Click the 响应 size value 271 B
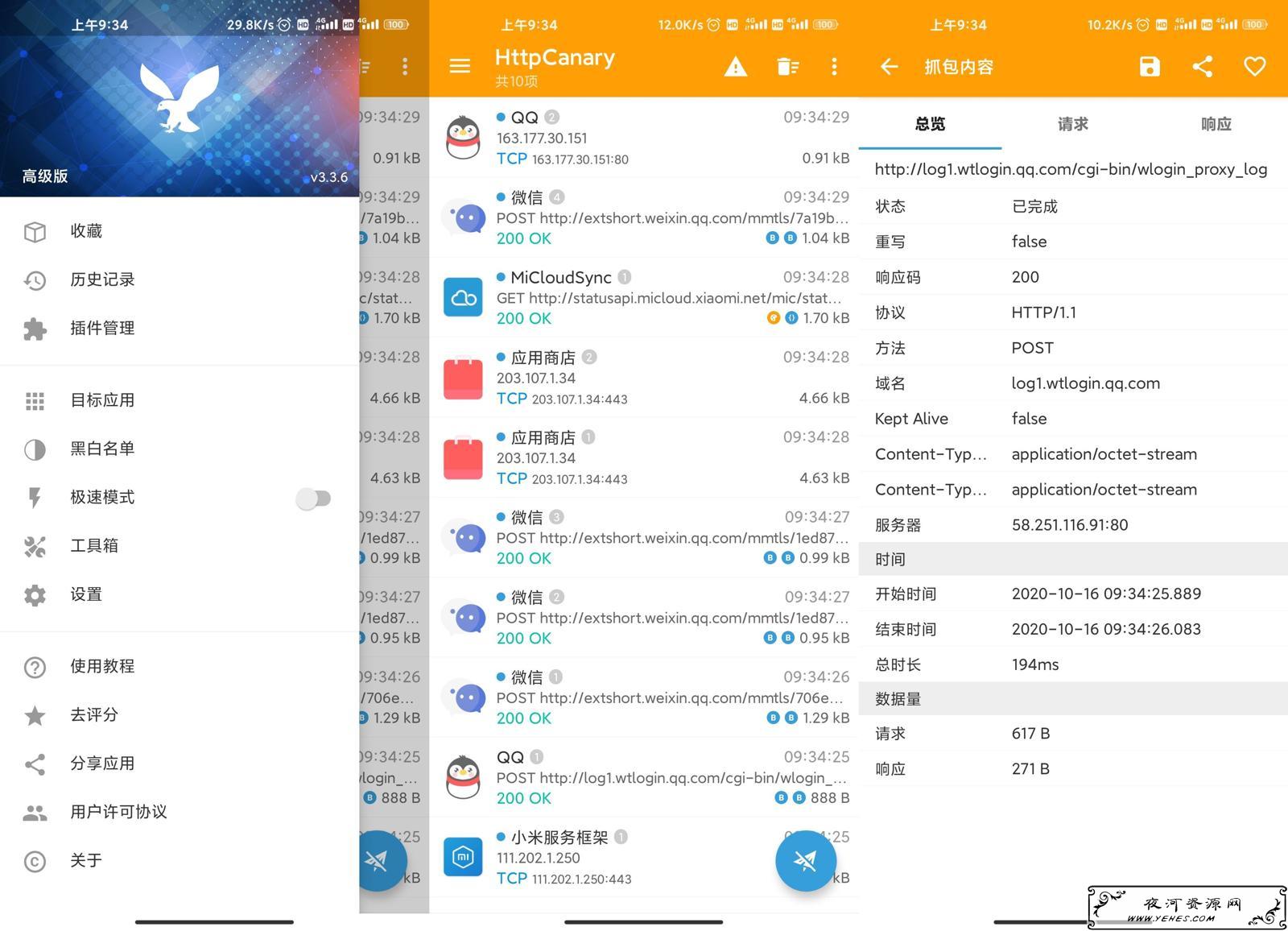This screenshot has width=1288, height=931. click(x=1030, y=769)
